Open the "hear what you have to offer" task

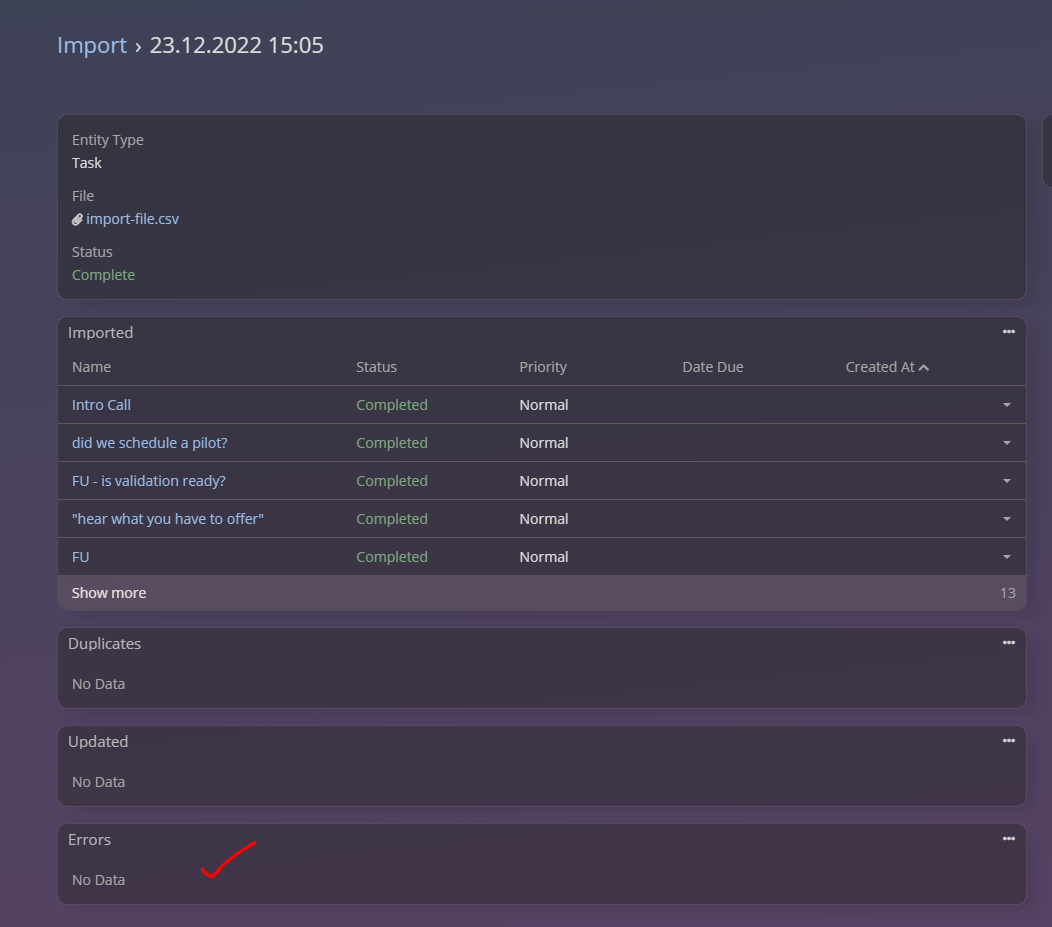pyautogui.click(x=168, y=519)
